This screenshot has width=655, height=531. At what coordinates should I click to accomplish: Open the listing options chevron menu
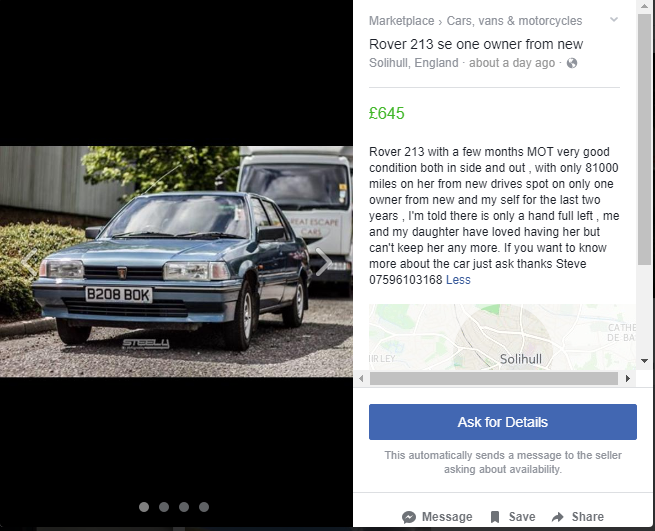pos(614,19)
